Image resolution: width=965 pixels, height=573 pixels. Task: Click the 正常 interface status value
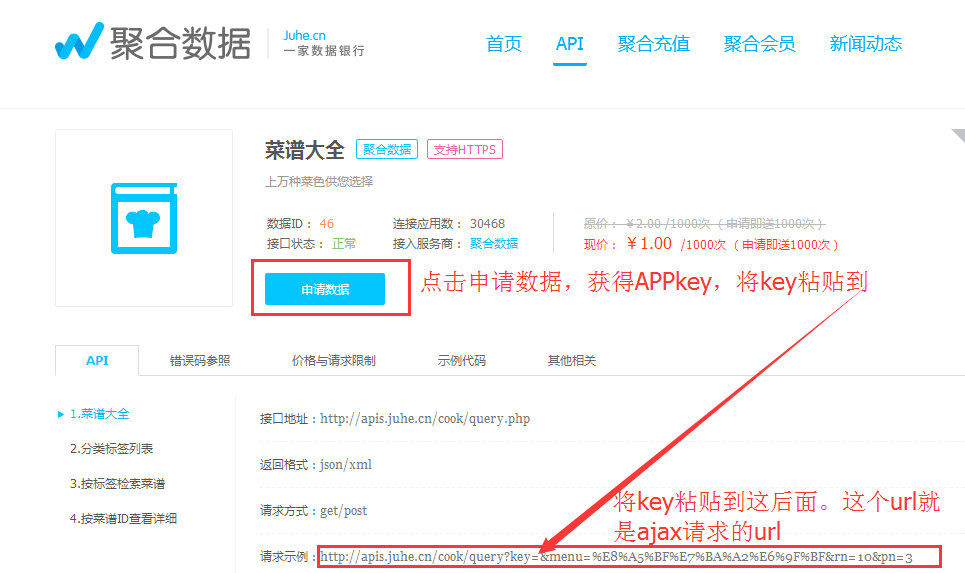click(x=344, y=244)
